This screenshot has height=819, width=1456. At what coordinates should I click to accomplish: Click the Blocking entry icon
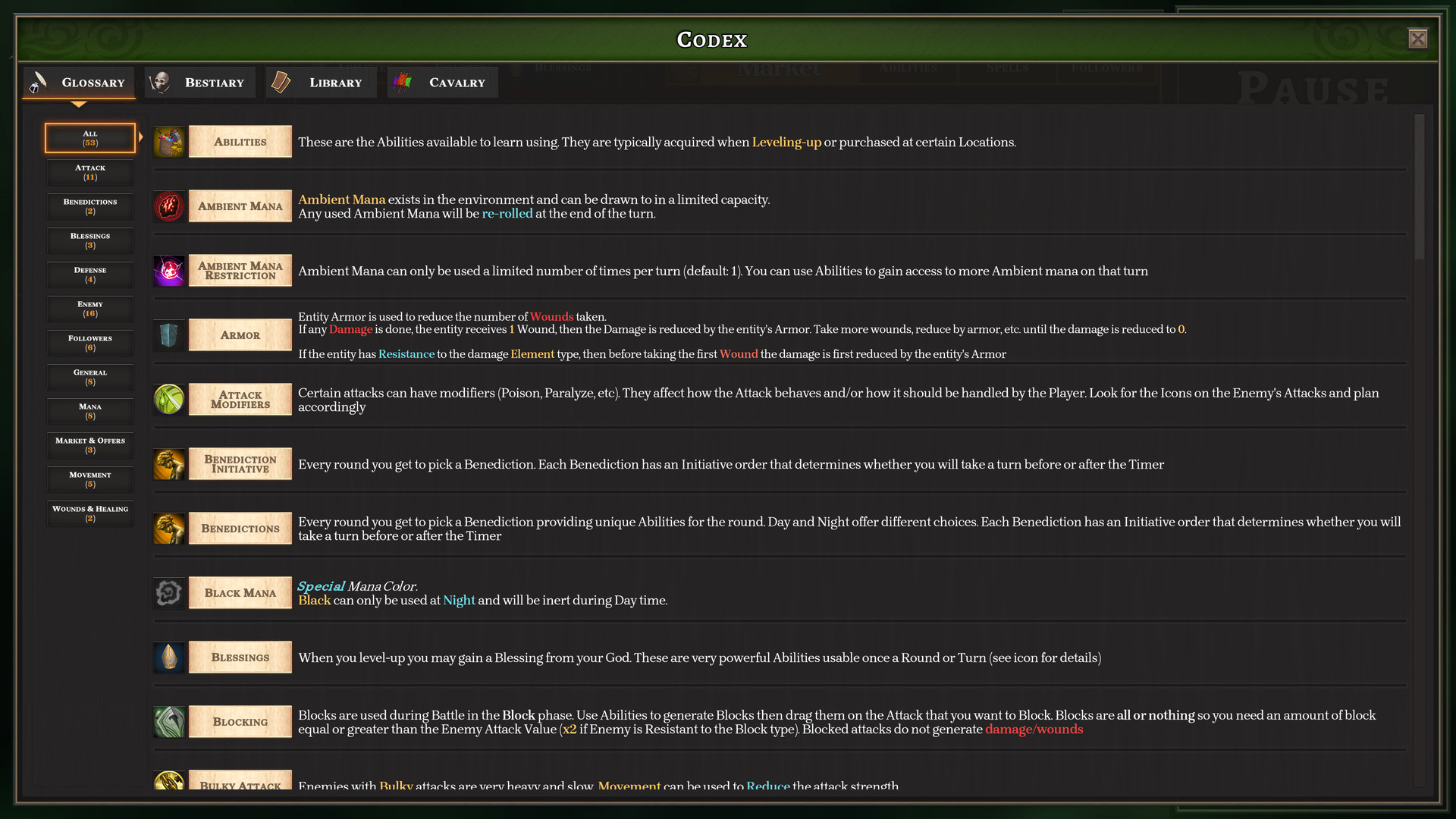168,722
